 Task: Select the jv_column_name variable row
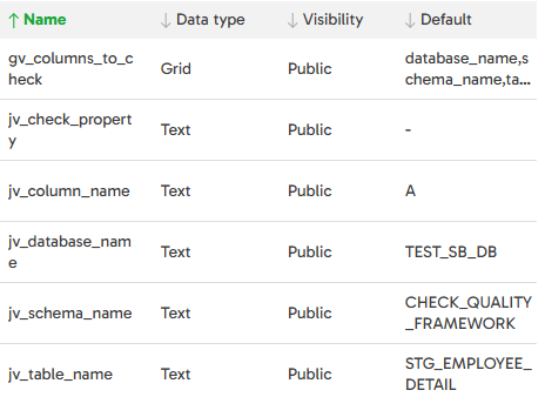(x=268, y=191)
